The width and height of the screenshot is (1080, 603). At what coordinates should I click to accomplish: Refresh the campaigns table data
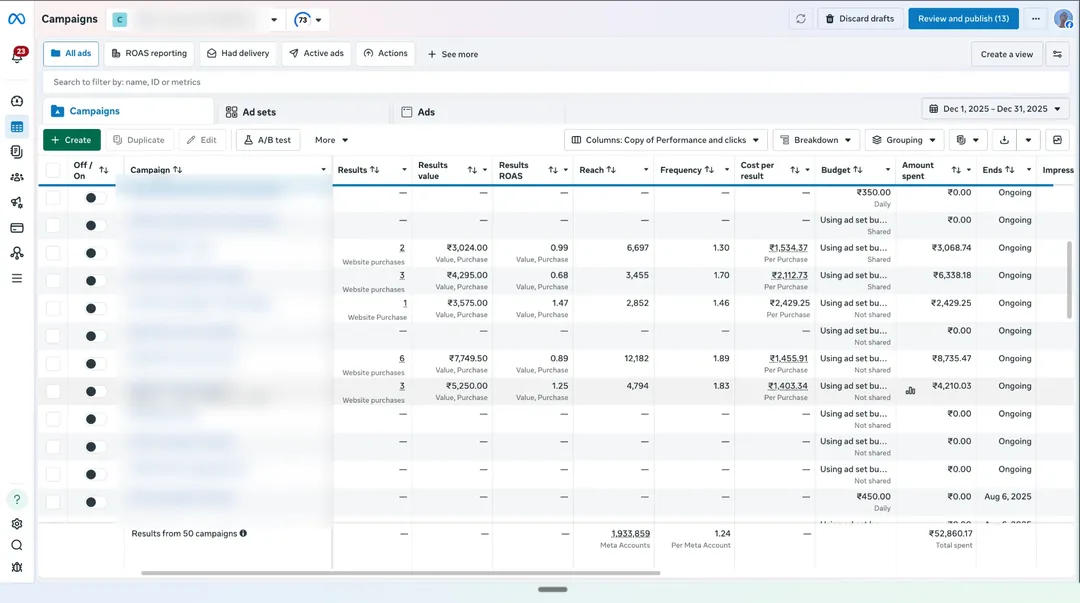(800, 19)
